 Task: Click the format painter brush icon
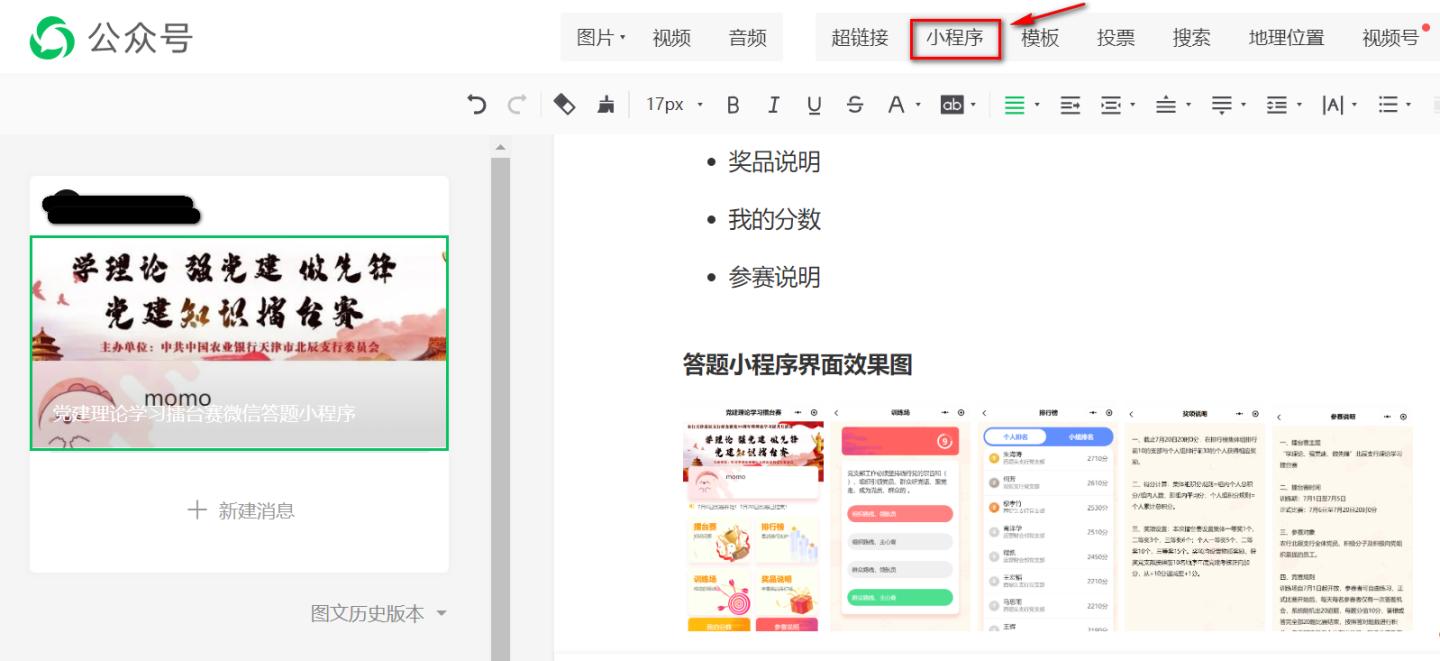pos(606,104)
